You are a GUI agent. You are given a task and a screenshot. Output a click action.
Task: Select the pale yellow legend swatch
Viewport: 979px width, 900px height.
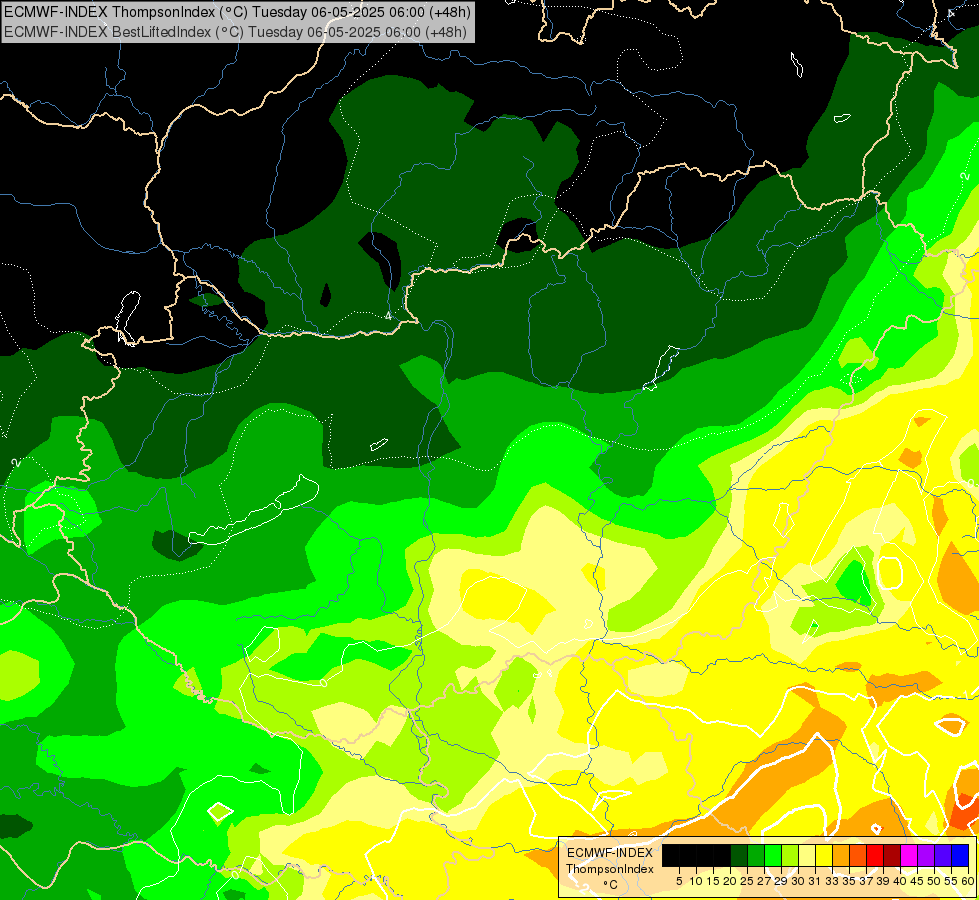[807, 855]
